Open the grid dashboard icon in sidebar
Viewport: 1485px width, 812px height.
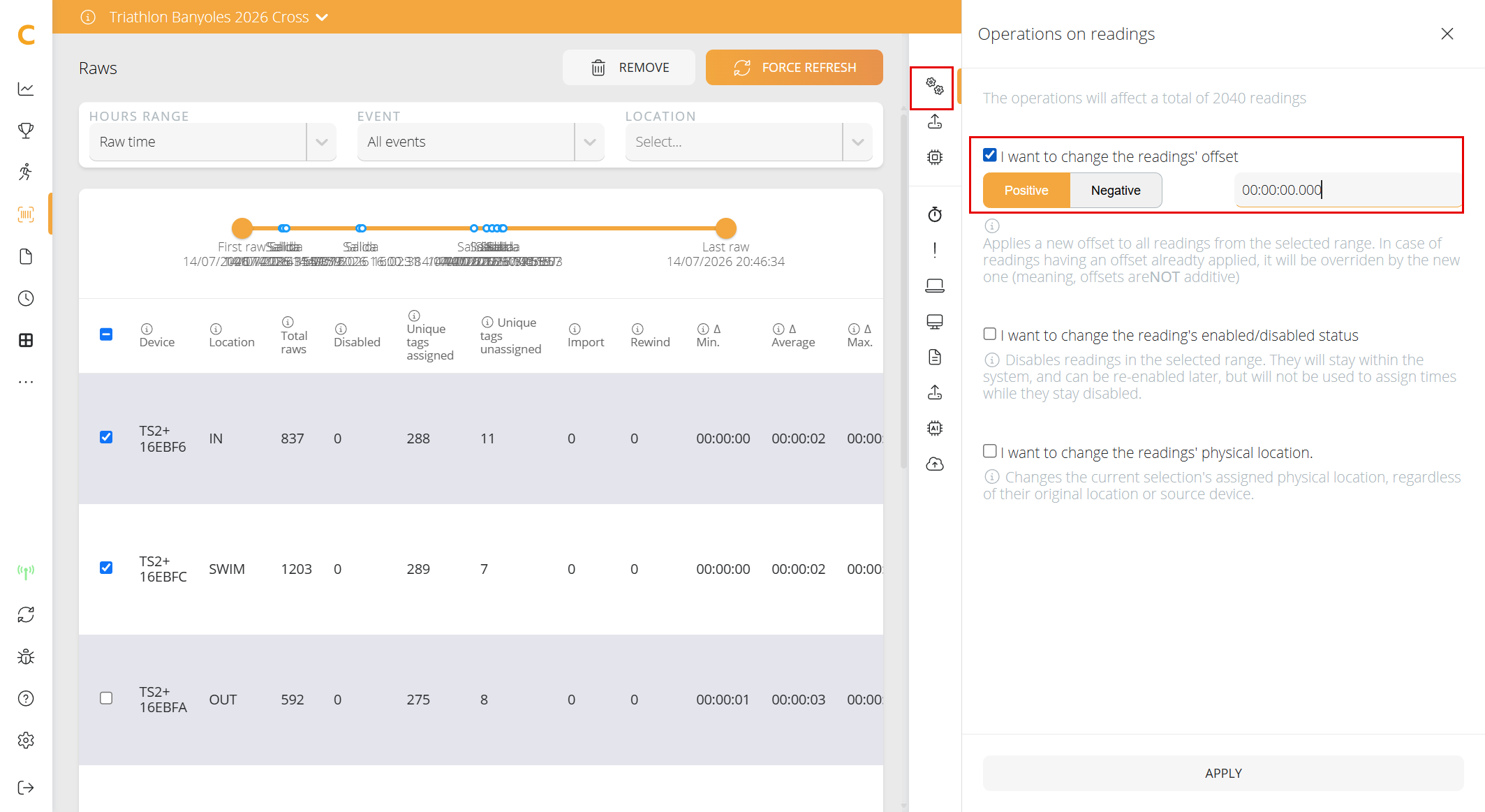26,340
